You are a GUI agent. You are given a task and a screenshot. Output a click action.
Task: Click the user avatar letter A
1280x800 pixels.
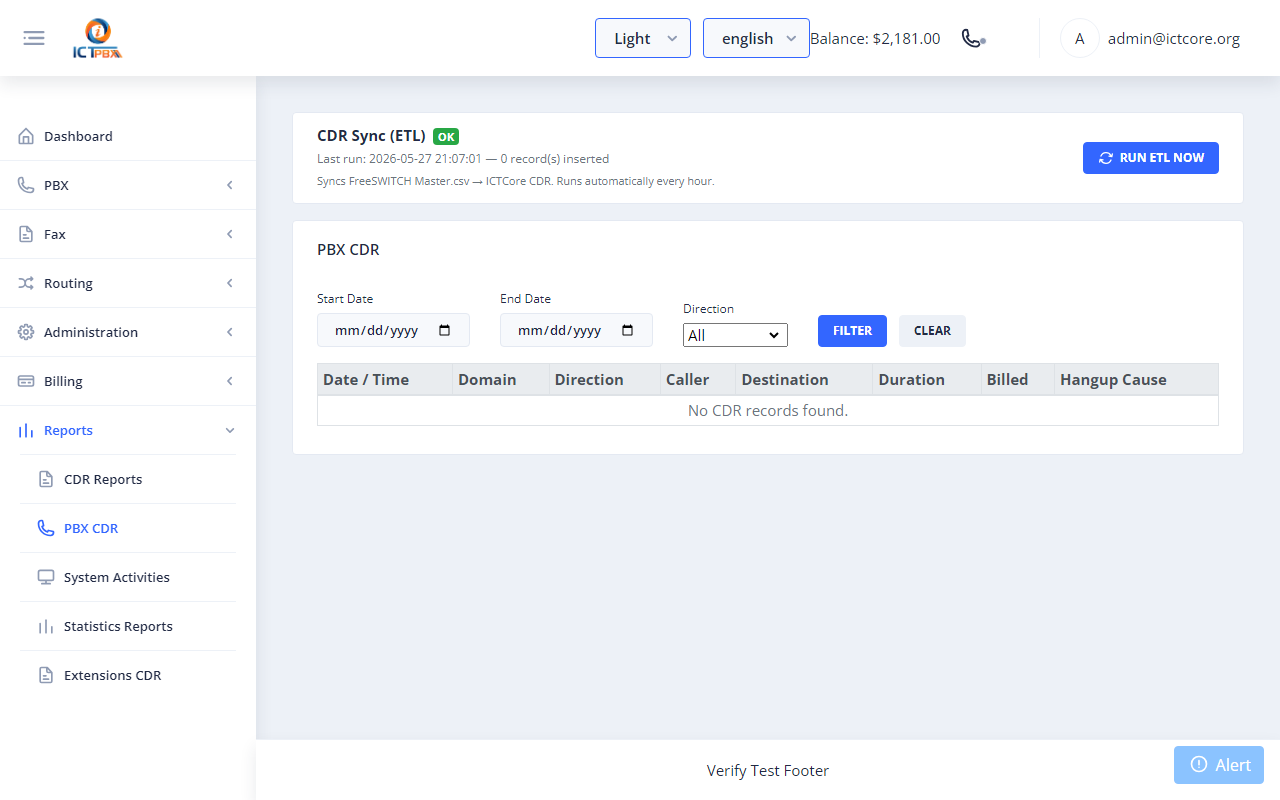pos(1079,38)
